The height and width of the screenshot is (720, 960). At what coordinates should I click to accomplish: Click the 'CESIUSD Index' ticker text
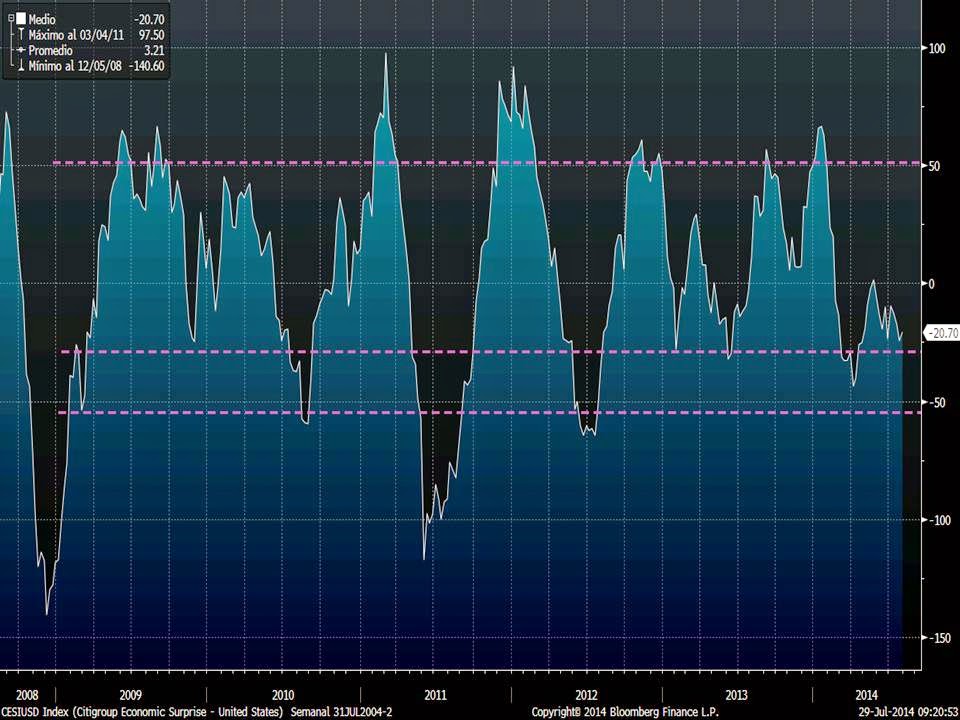click(35, 713)
